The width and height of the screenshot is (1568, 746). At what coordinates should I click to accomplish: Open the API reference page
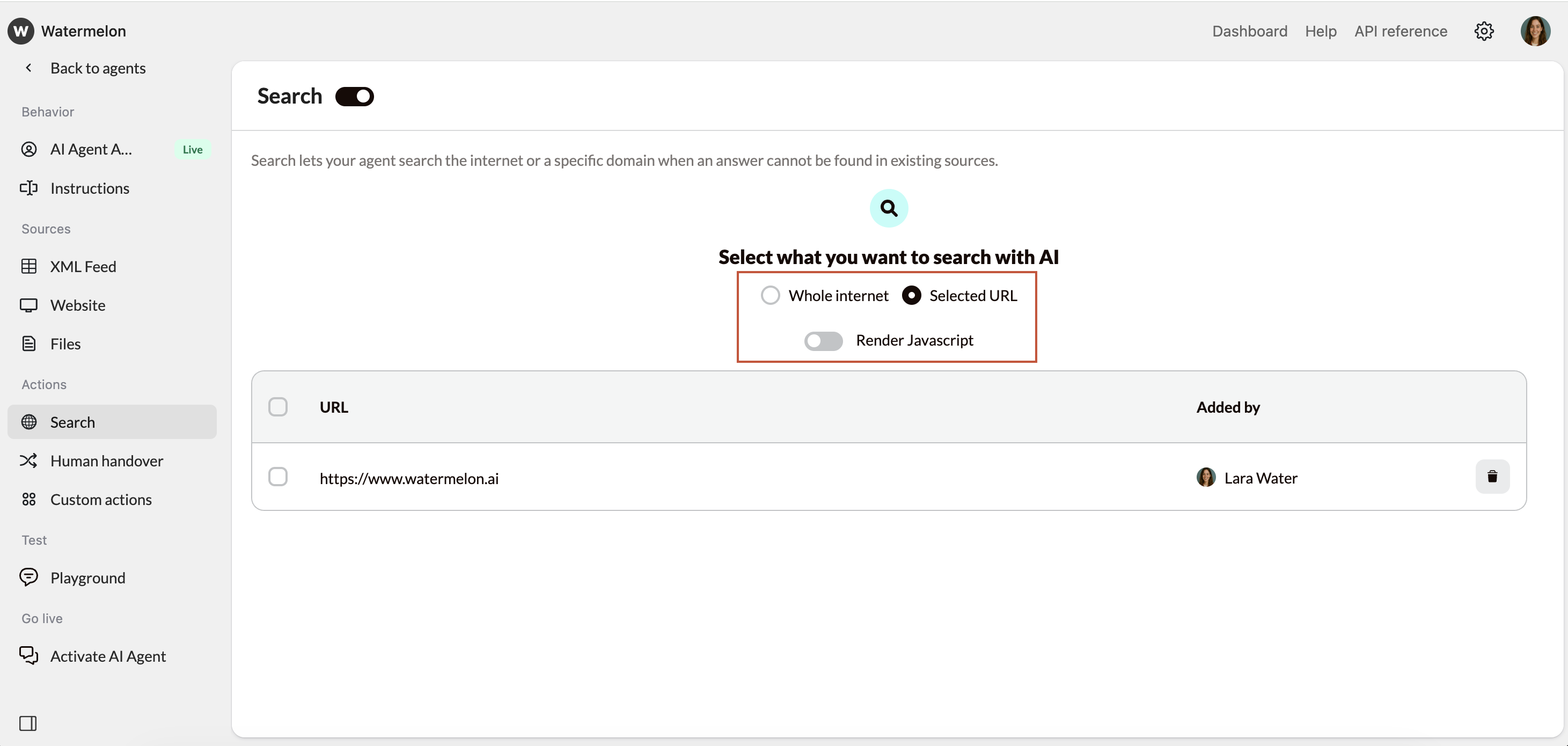click(1401, 31)
